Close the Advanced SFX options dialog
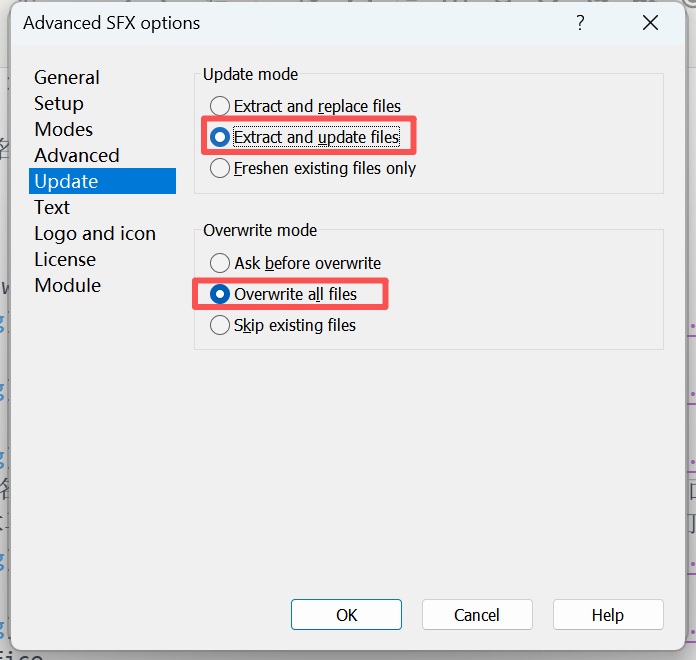This screenshot has width=696, height=660. (x=651, y=23)
